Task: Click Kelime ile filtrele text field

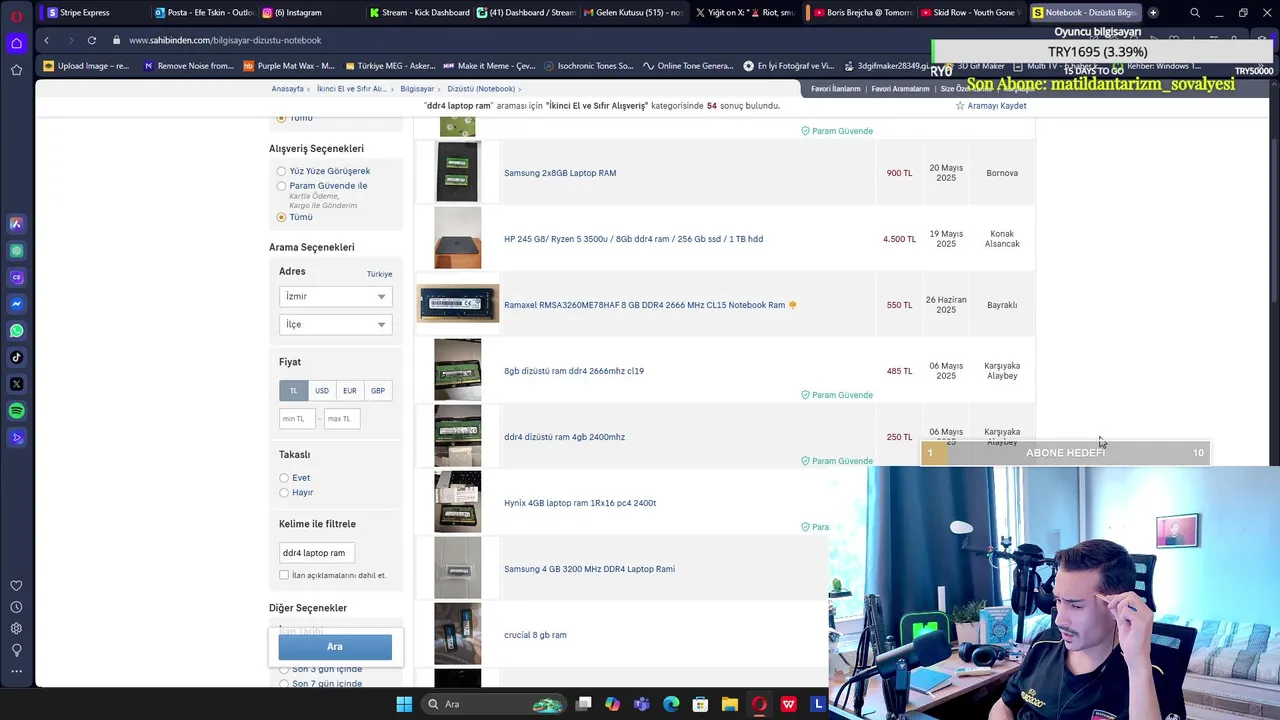Action: point(316,553)
